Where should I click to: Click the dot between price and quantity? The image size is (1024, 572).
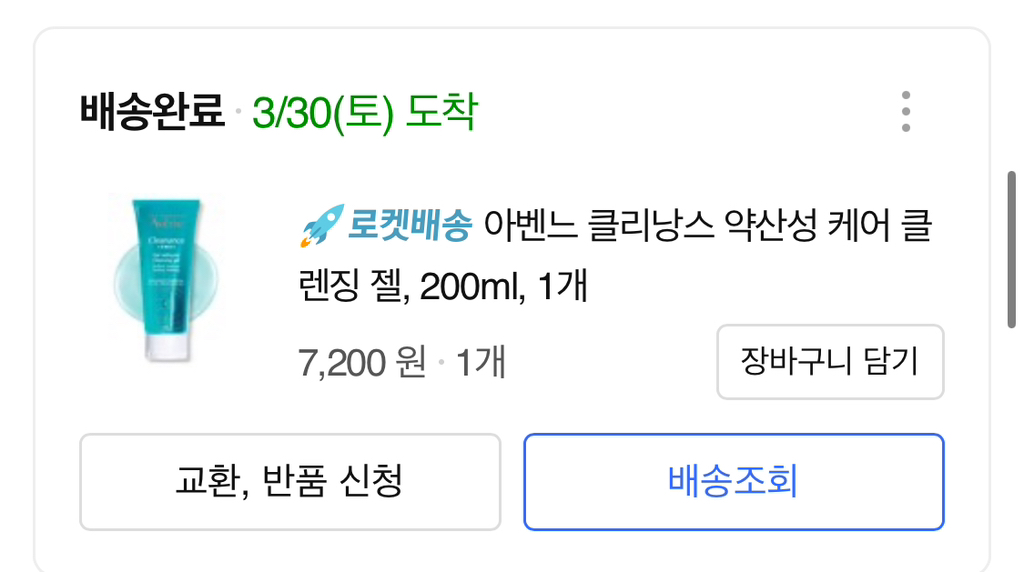(x=441, y=362)
